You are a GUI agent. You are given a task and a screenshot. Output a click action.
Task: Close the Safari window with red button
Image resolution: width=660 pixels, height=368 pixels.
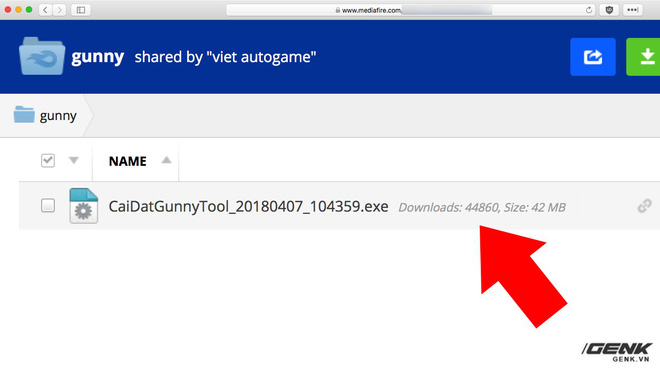(8, 9)
